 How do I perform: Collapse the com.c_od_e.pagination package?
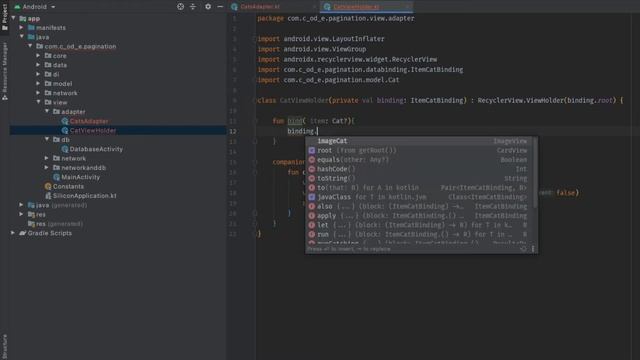point(30,46)
